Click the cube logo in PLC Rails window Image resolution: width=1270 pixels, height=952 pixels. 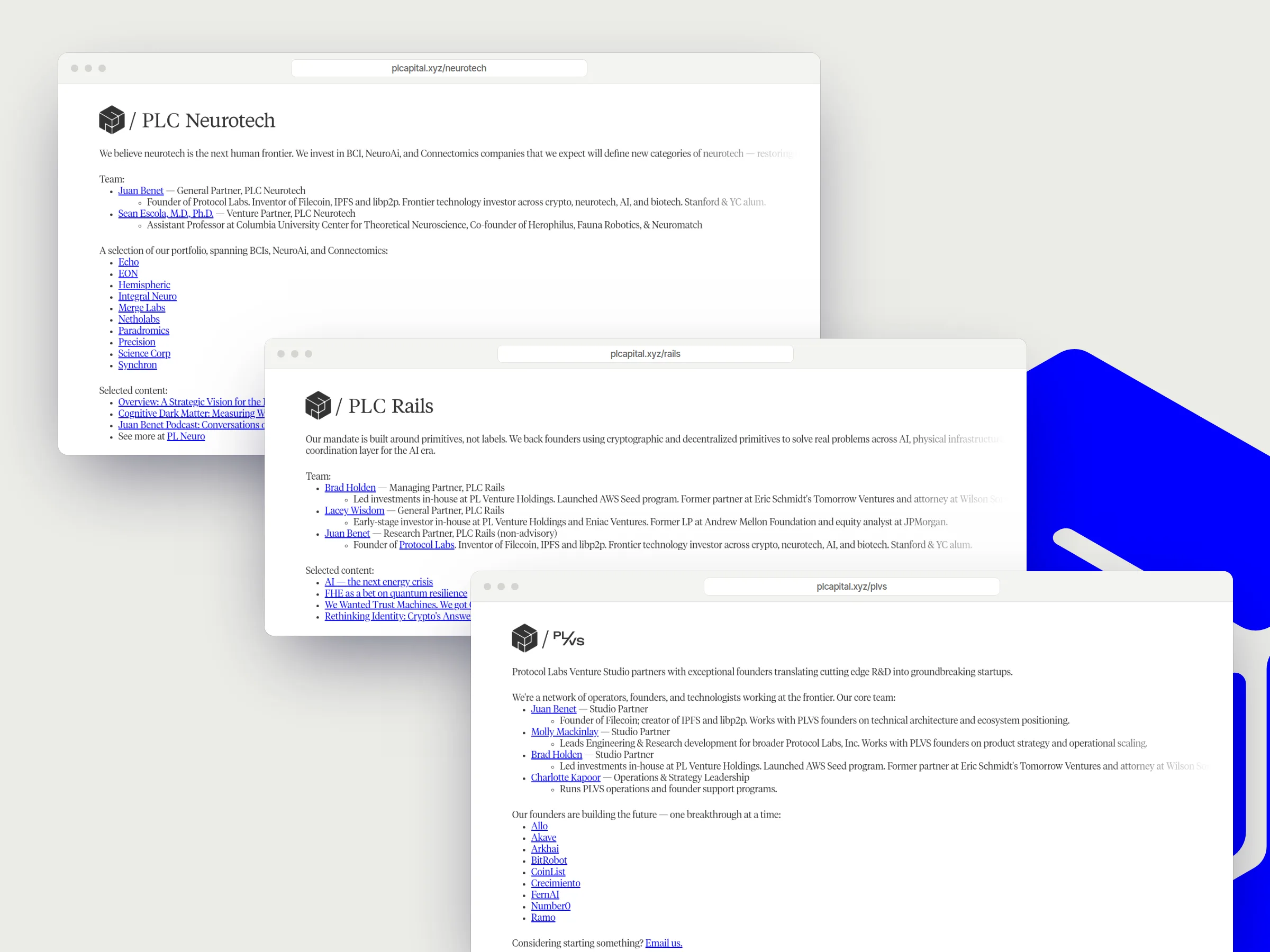(318, 406)
